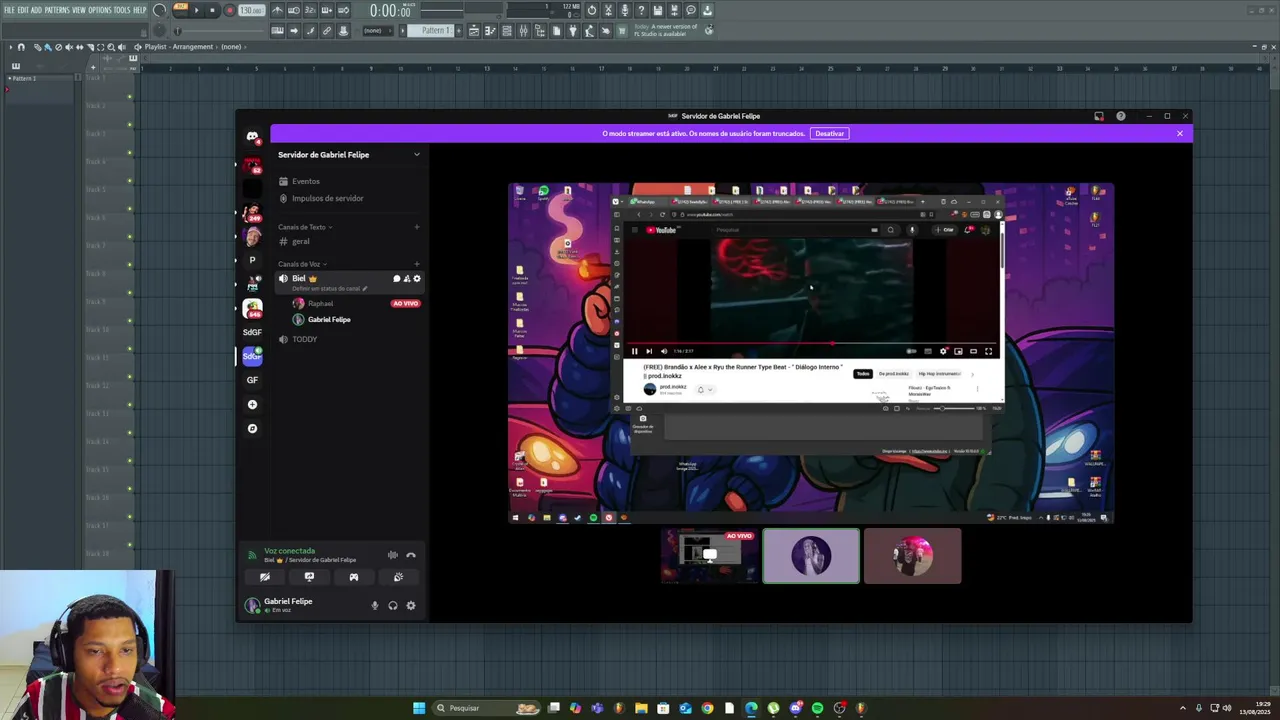The width and height of the screenshot is (1280, 720).
Task: Dismiss the purple streamer mode banner
Action: 1180,133
